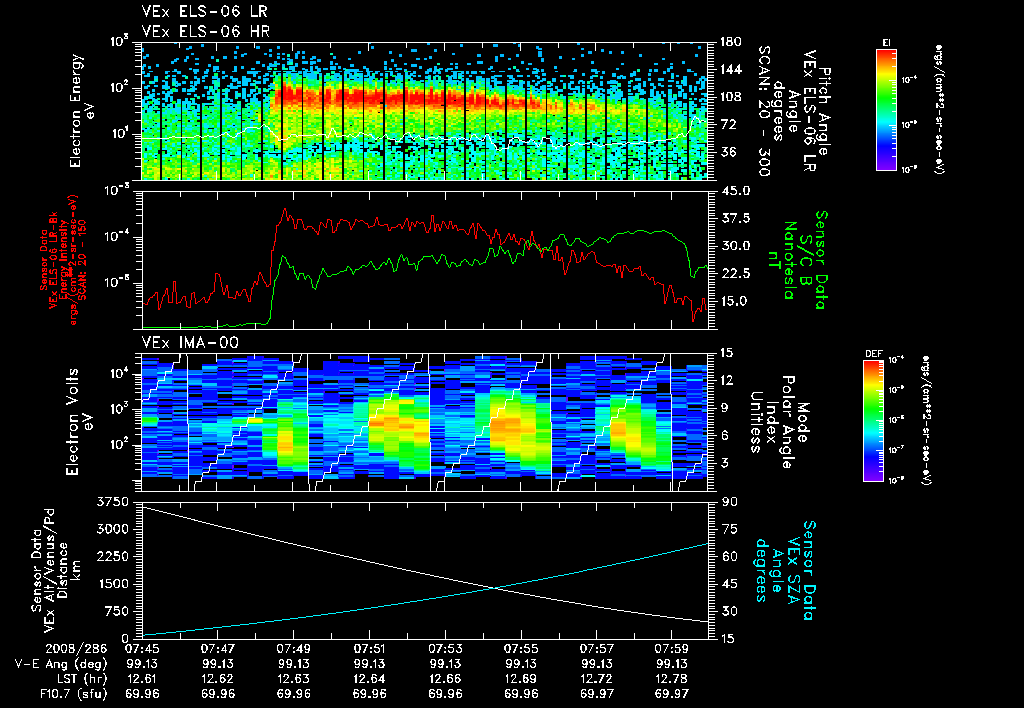Viewport: 1024px width, 708px height.
Task: Click the 07:53 time tick label
Action: click(445, 649)
